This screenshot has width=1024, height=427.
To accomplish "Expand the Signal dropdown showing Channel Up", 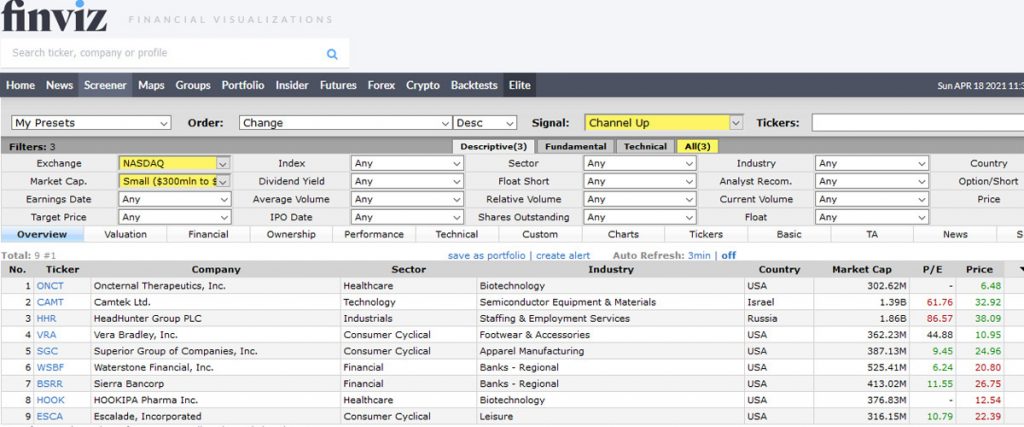I will click(664, 123).
